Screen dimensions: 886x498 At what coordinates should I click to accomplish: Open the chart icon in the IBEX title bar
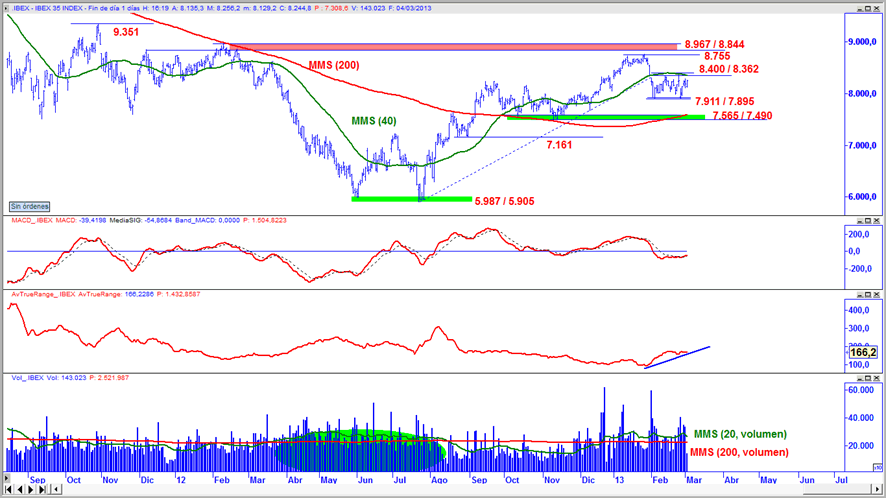7,8
